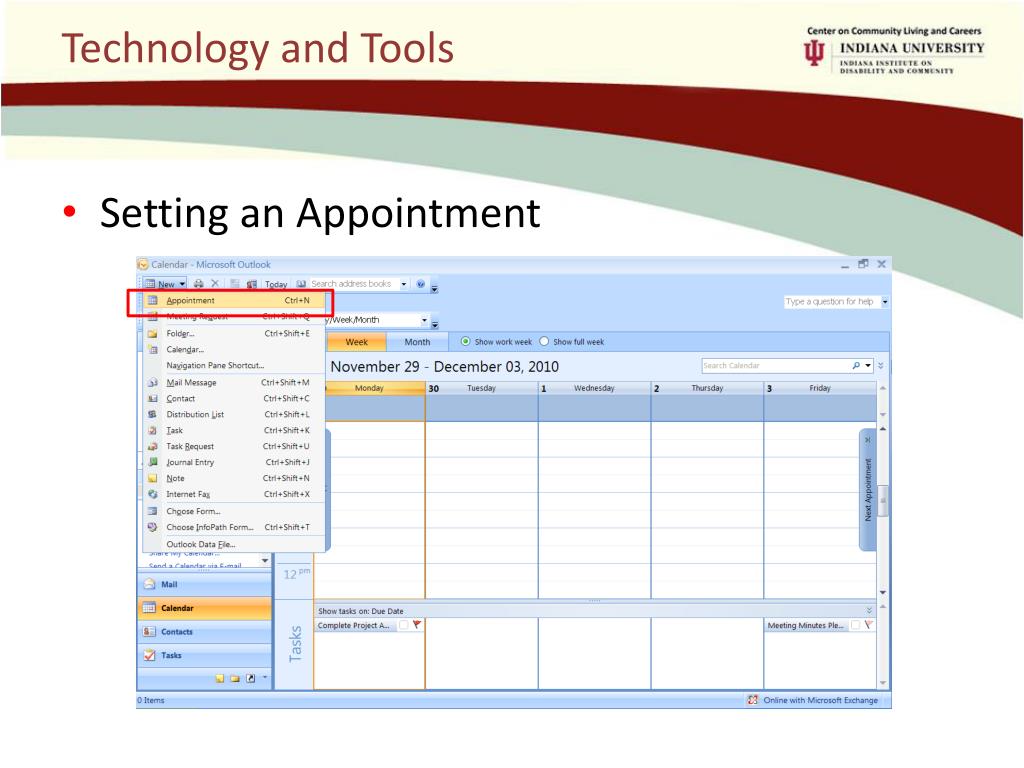Image resolution: width=1024 pixels, height=768 pixels.
Task: Click the Delete X icon in toolbar
Action: [215, 283]
